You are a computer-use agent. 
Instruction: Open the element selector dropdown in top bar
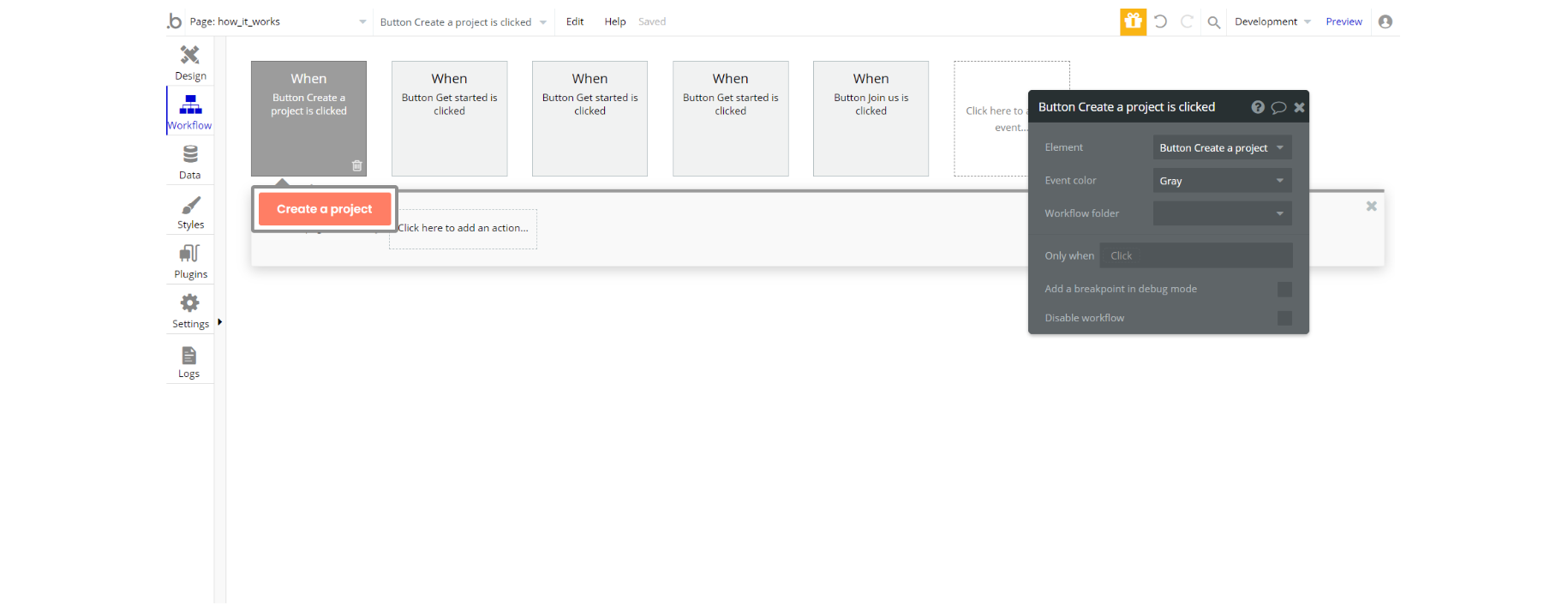(x=463, y=21)
